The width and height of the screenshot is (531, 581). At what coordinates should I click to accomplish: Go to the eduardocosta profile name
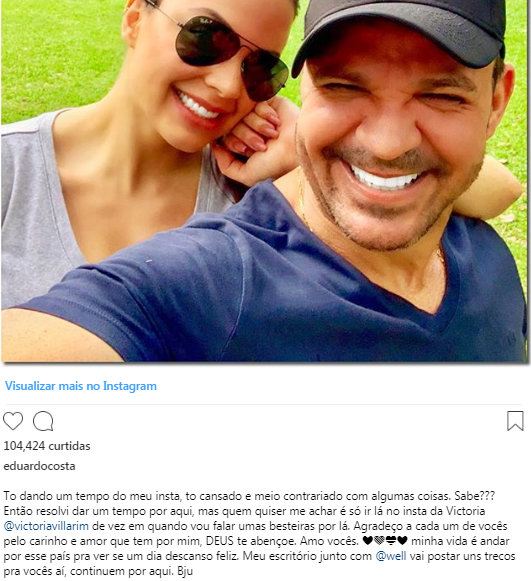click(39, 466)
